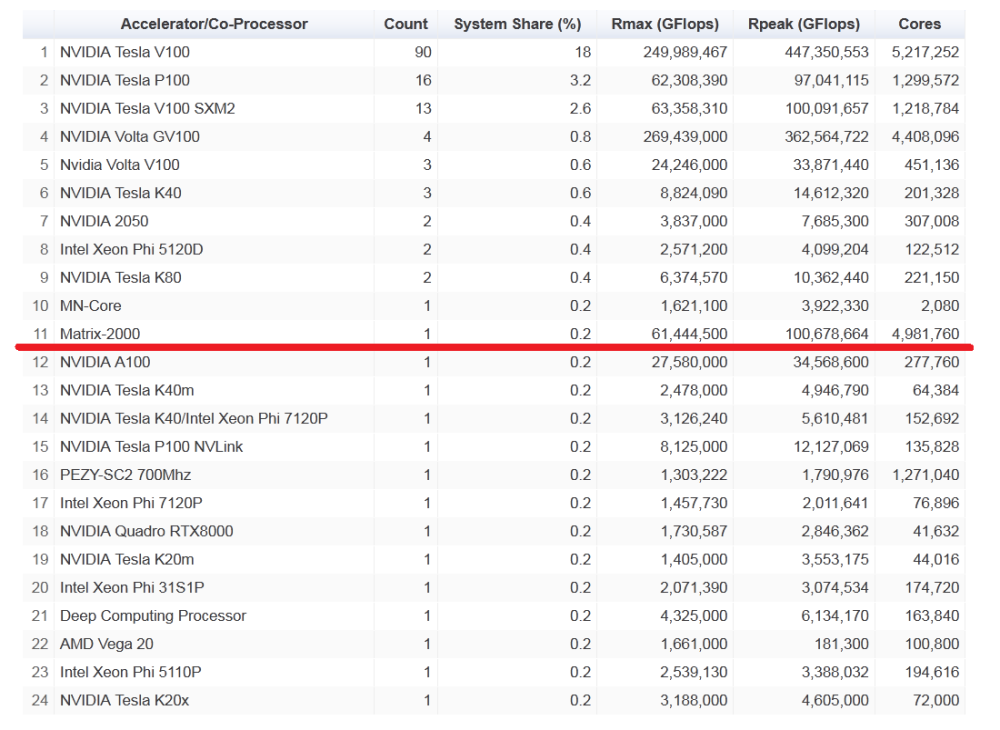The width and height of the screenshot is (1000, 730).
Task: Sort table by Cores header
Action: click(x=919, y=24)
